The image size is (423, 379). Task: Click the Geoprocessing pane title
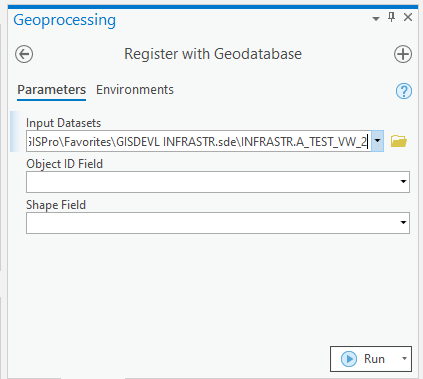point(65,20)
